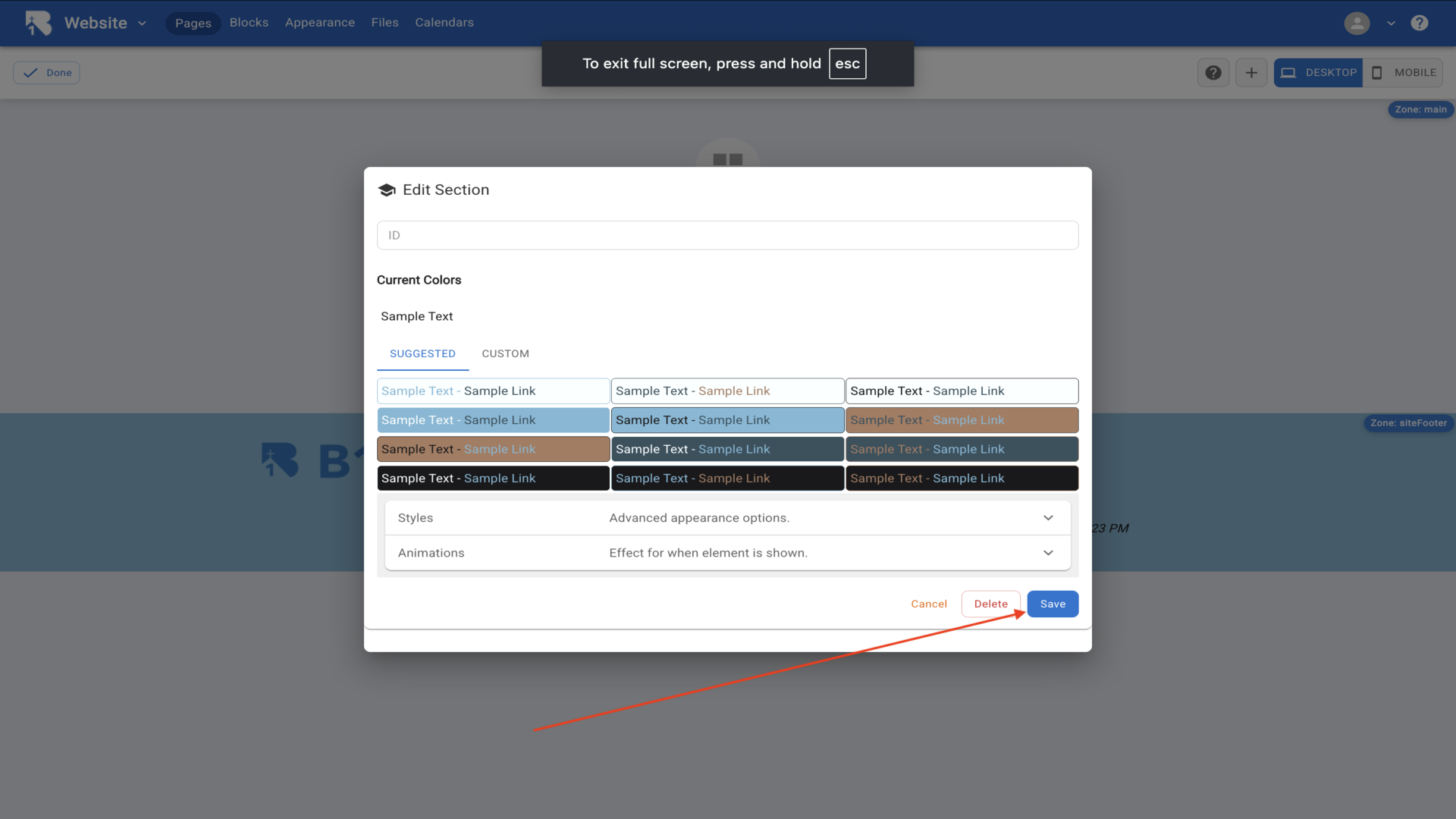Click the dark help icon beside plus button
This screenshot has width=1456, height=819.
click(1213, 73)
